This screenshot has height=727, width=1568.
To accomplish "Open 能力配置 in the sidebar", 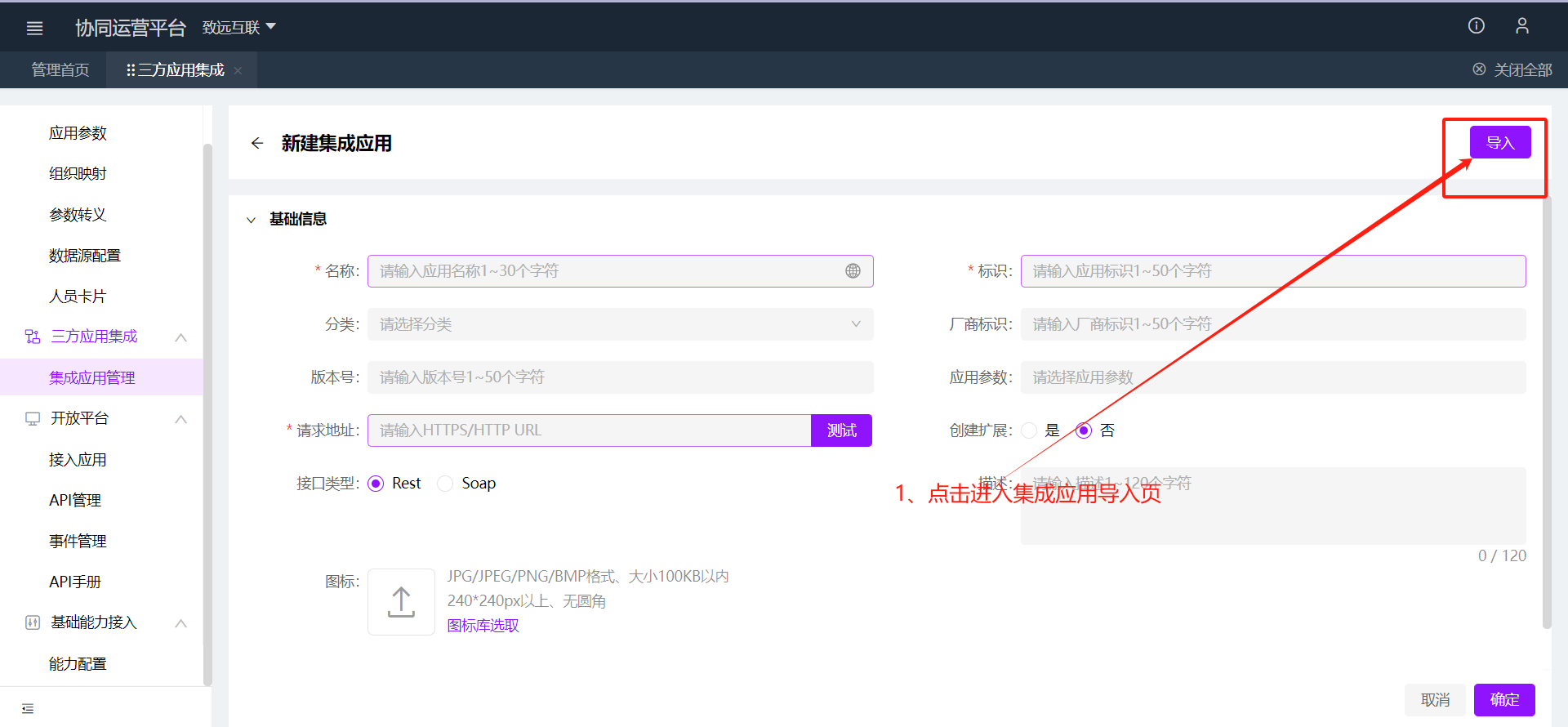I will click(x=78, y=664).
